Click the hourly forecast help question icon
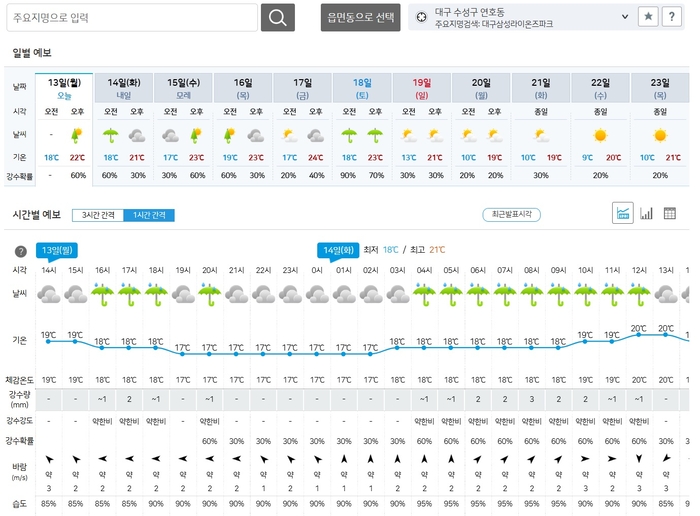The image size is (700, 516). (x=20, y=251)
